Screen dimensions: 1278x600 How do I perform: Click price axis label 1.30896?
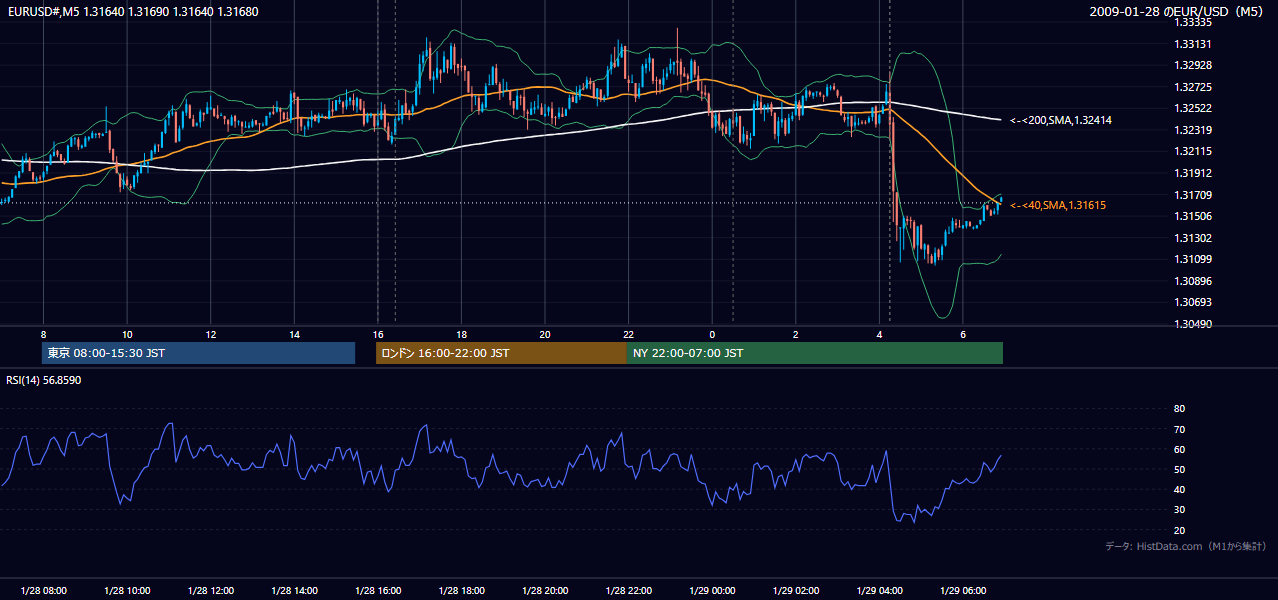click(1193, 281)
